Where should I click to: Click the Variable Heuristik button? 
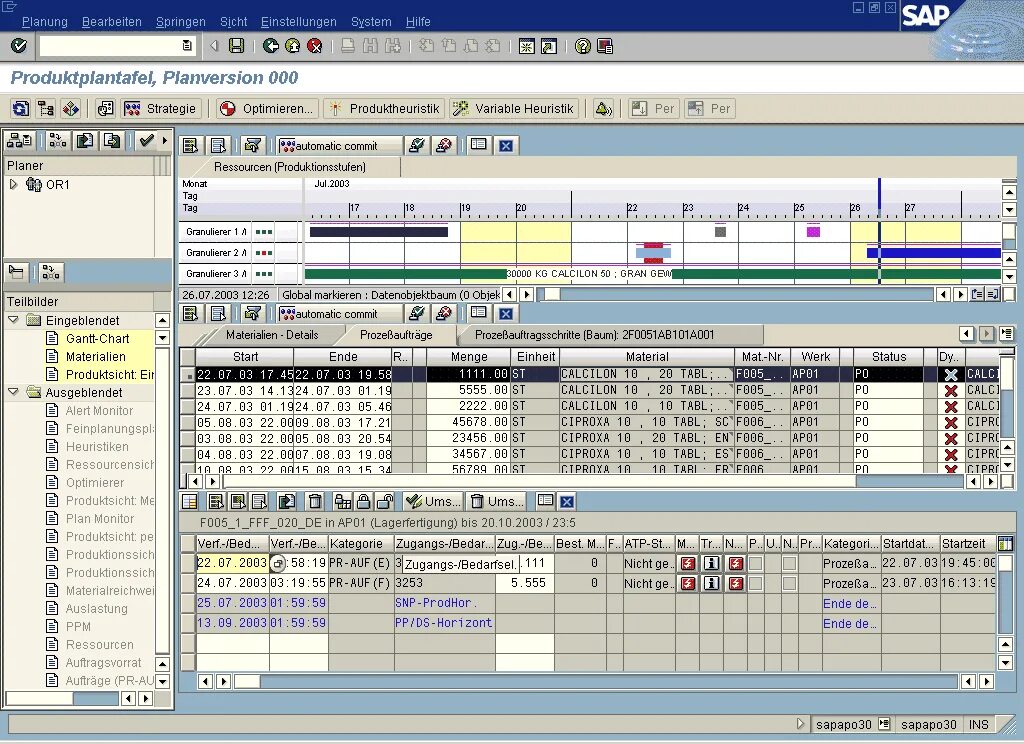pyautogui.click(x=514, y=108)
